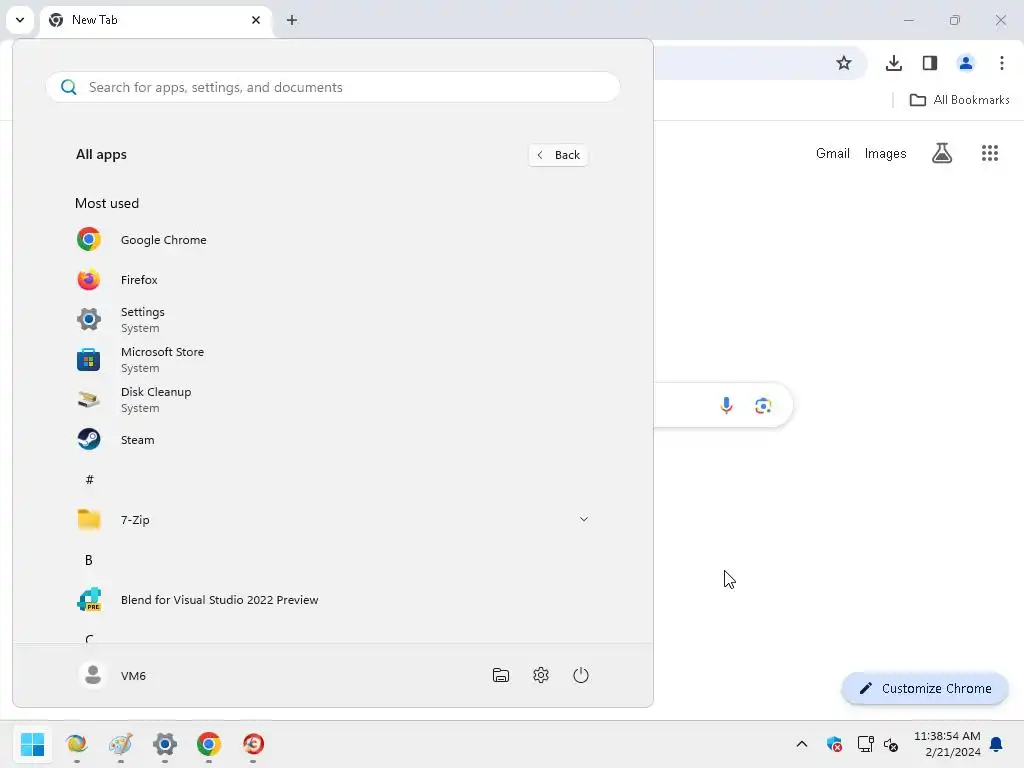Open the Chrome profile avatar
Image resolution: width=1024 pixels, height=768 pixels.
[966, 63]
